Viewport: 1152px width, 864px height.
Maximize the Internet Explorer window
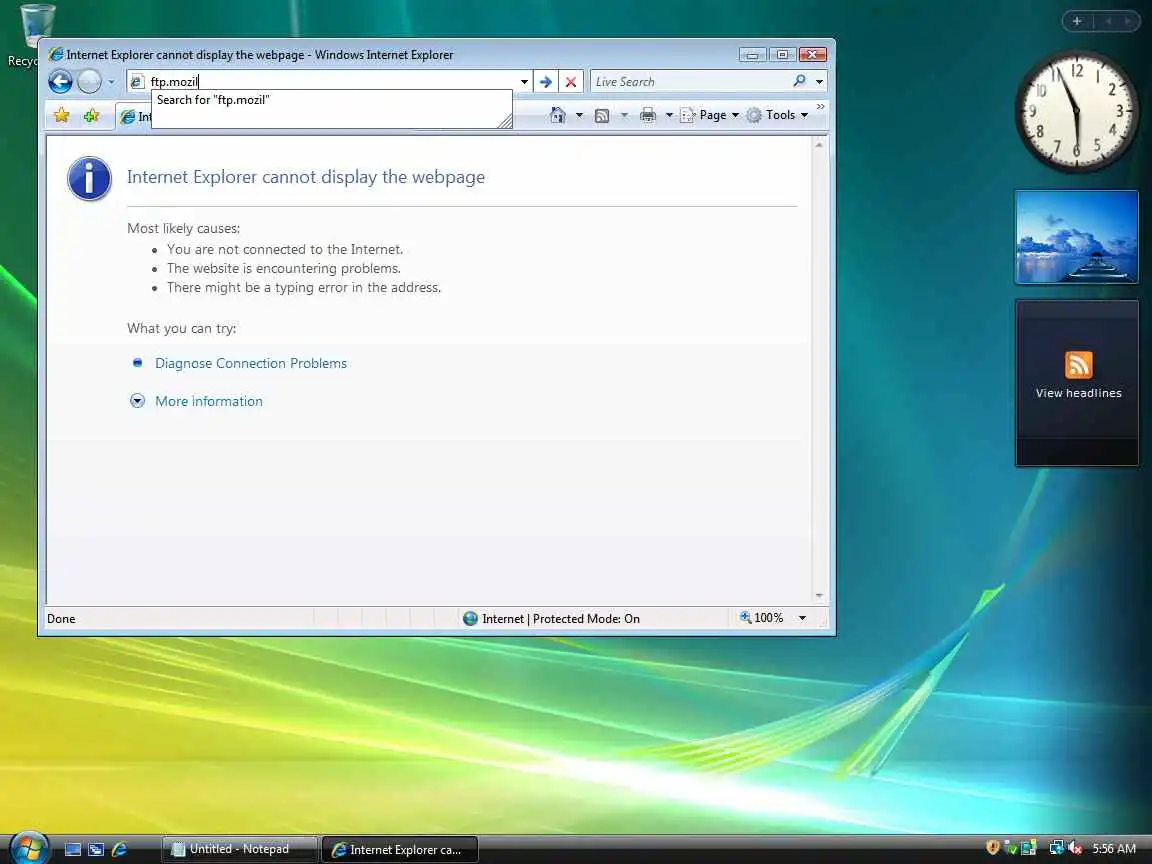(782, 55)
